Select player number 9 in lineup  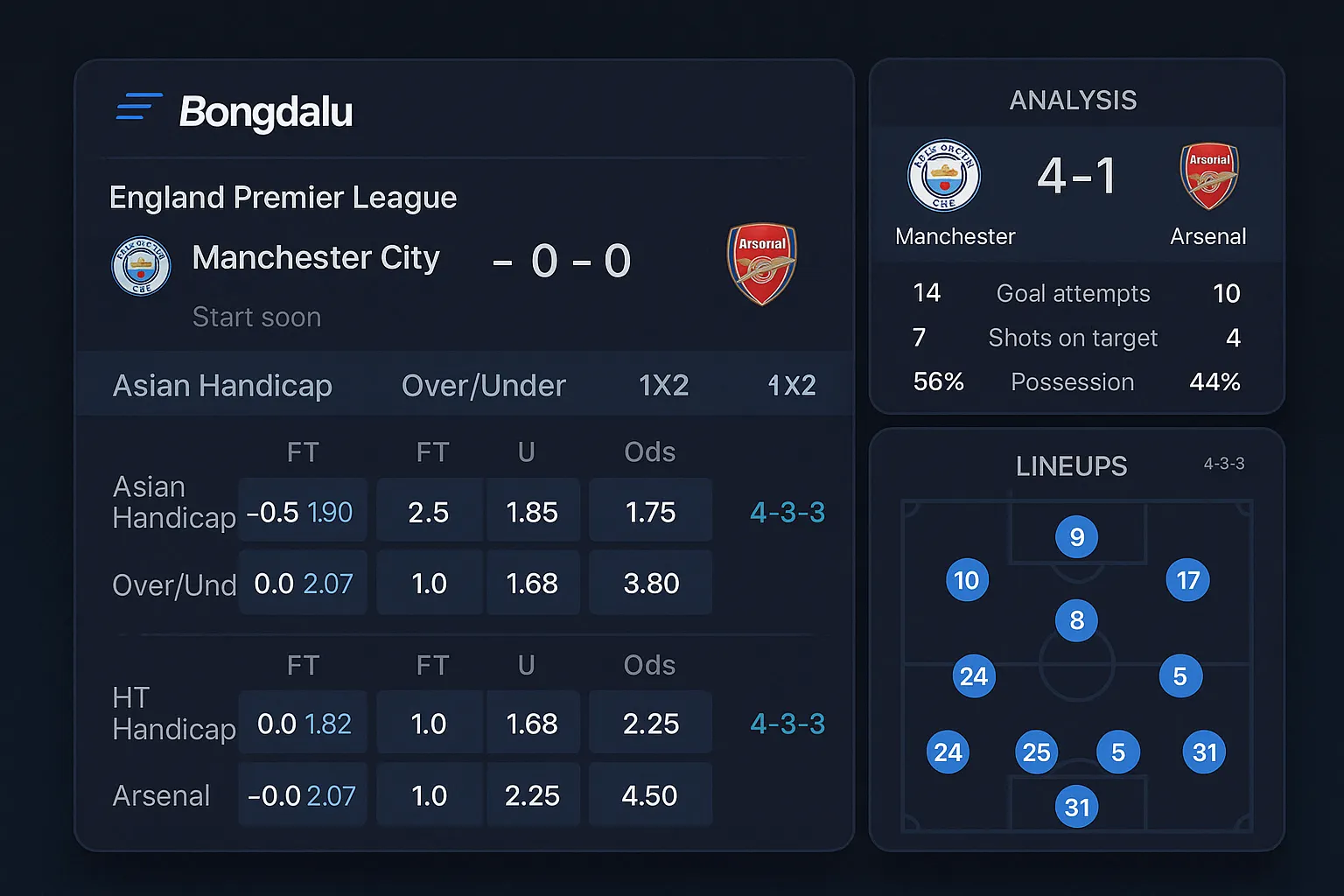[x=1077, y=536]
